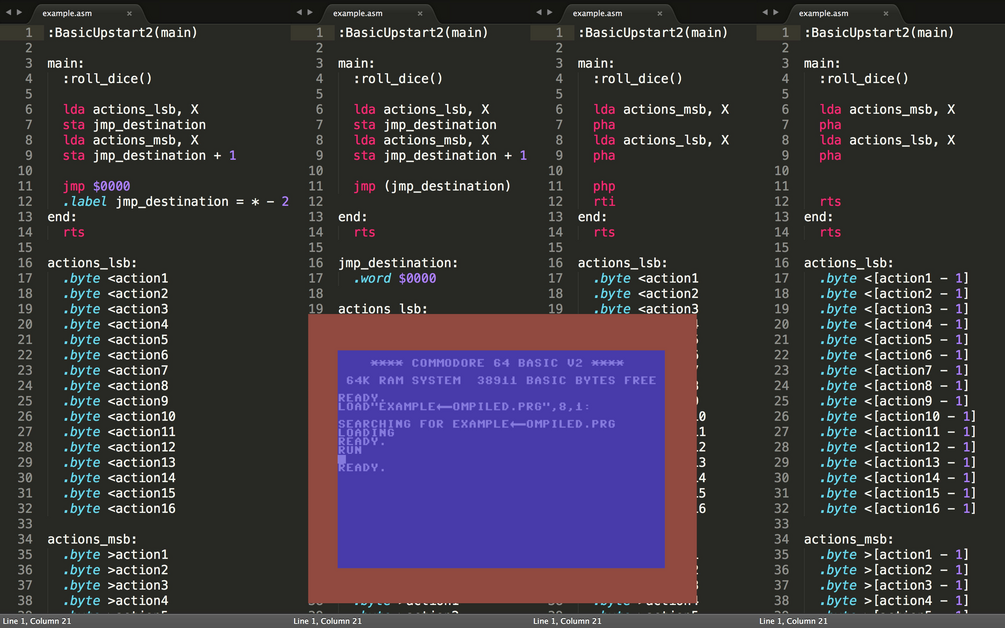Click previous-tab arrow in the second pane
Image resolution: width=1005 pixels, height=628 pixels.
(x=299, y=12)
